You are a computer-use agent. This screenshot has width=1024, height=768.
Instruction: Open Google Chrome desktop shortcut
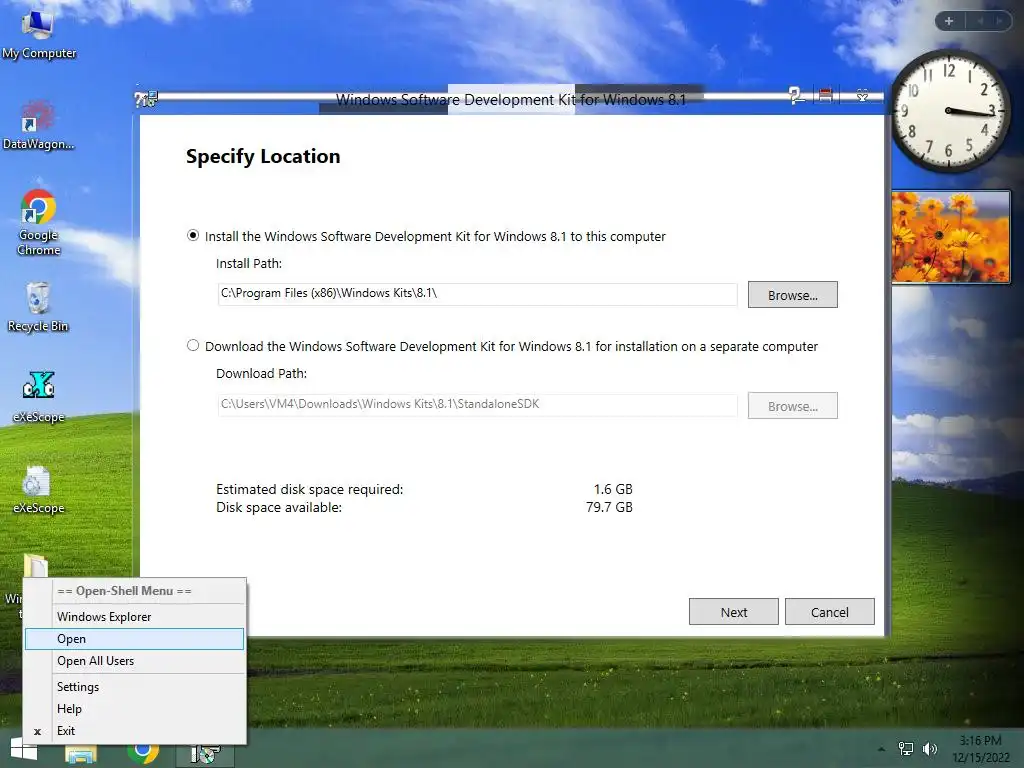[x=39, y=222]
